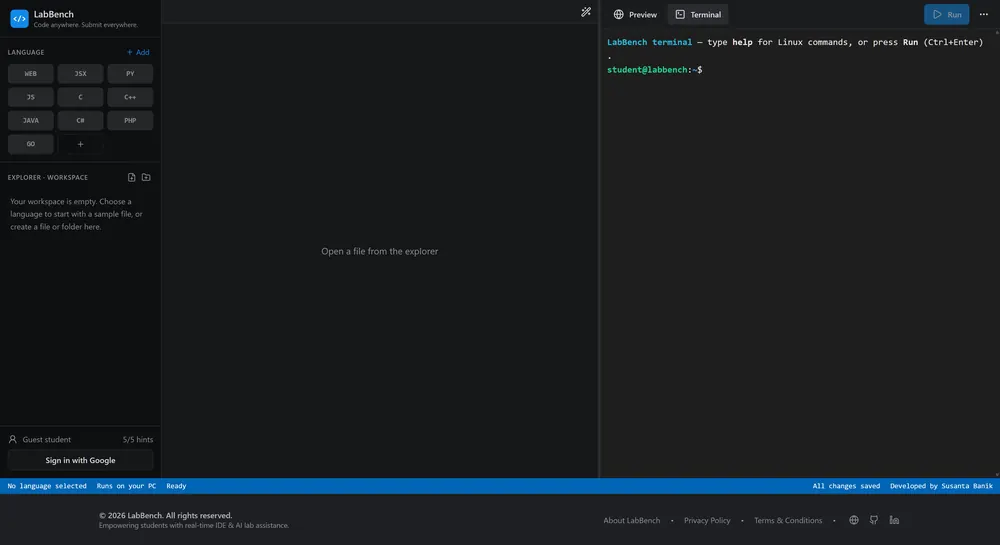Open the Terms & Conditions link

788,520
